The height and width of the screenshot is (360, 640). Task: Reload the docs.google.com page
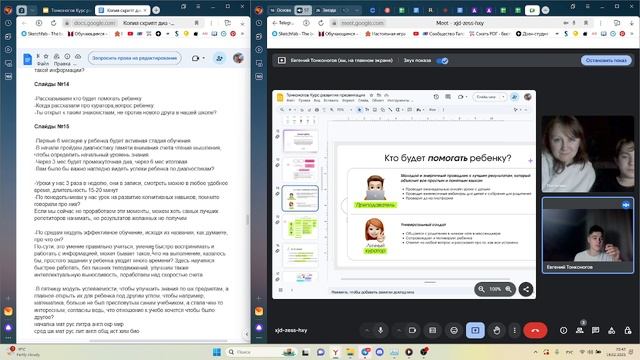(53, 23)
